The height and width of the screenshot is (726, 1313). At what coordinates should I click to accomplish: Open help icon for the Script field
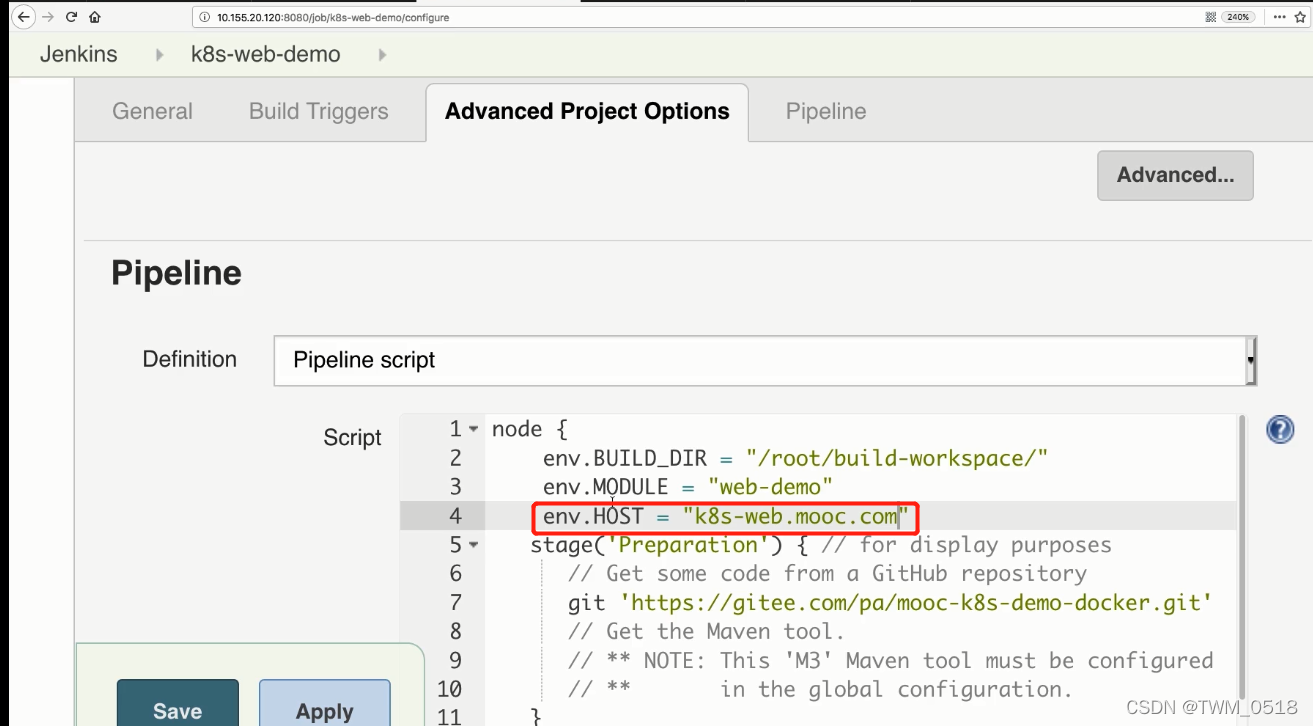pyautogui.click(x=1280, y=430)
